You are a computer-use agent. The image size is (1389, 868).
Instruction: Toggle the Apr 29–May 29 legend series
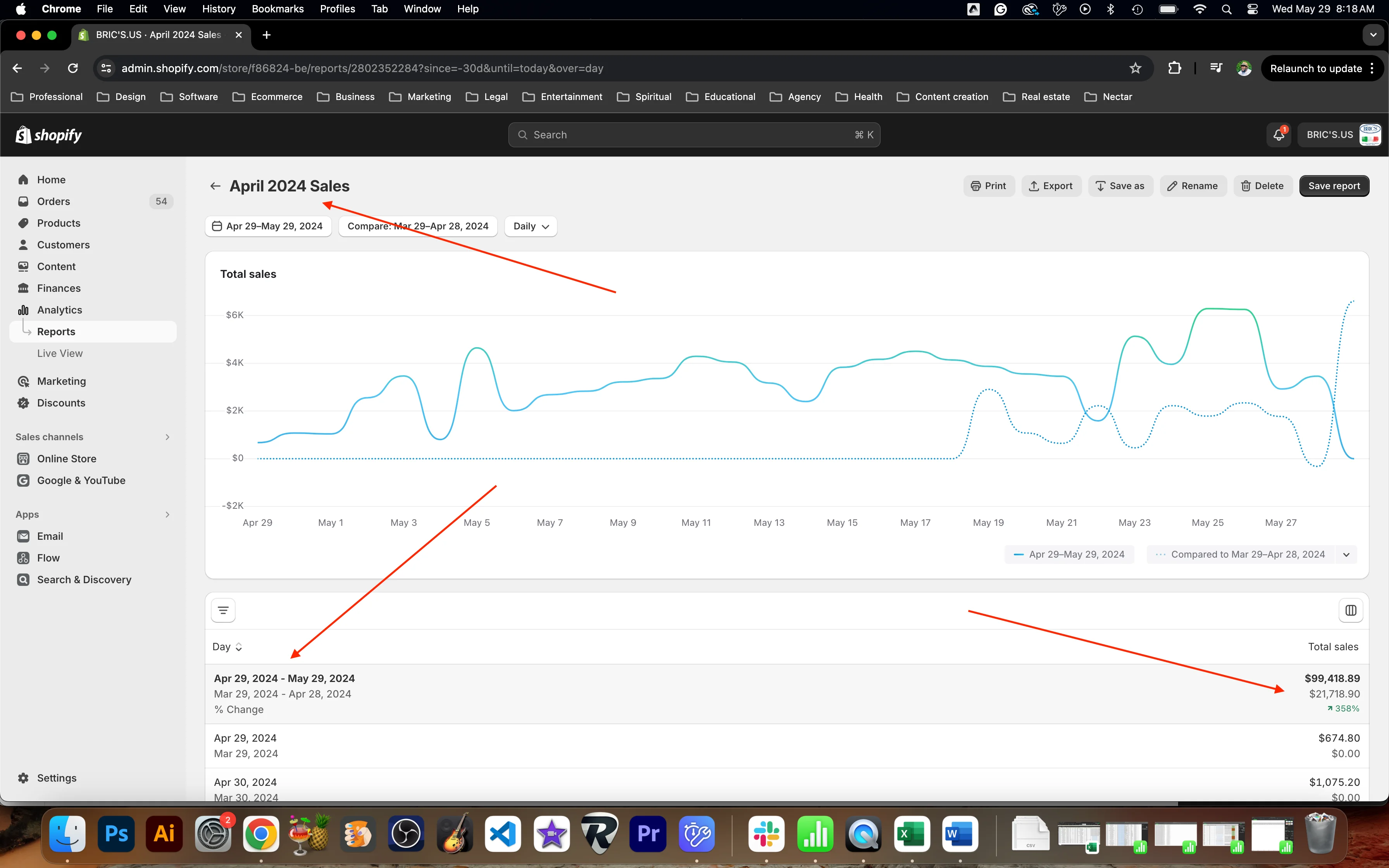pyautogui.click(x=1069, y=555)
